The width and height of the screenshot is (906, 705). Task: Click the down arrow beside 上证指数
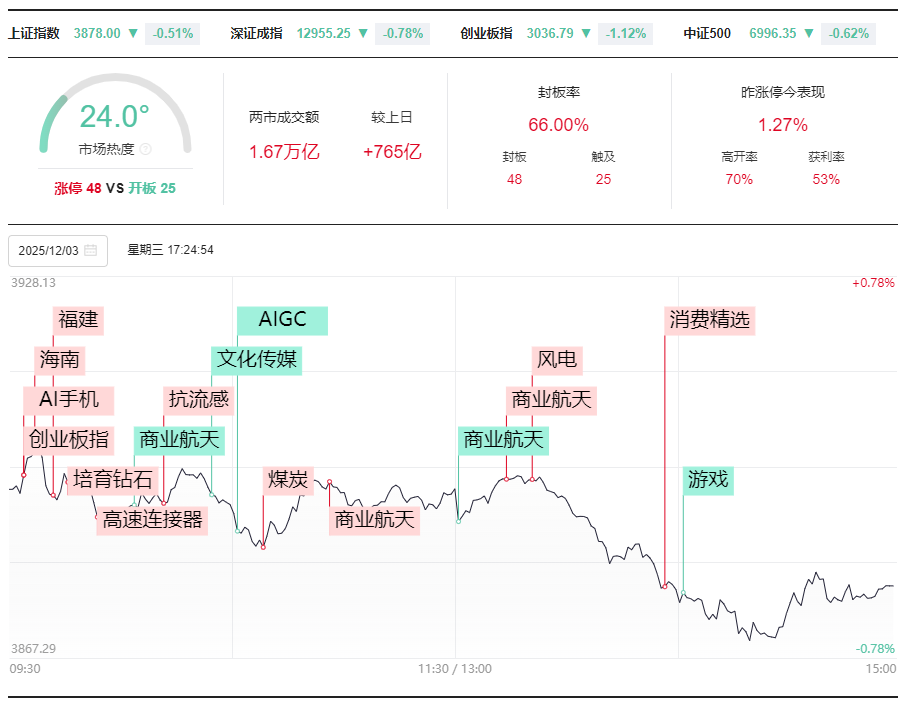click(x=133, y=33)
